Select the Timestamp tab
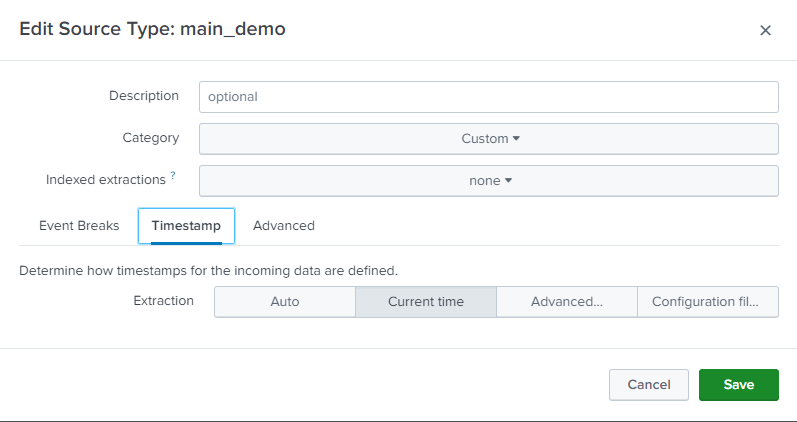 (186, 226)
